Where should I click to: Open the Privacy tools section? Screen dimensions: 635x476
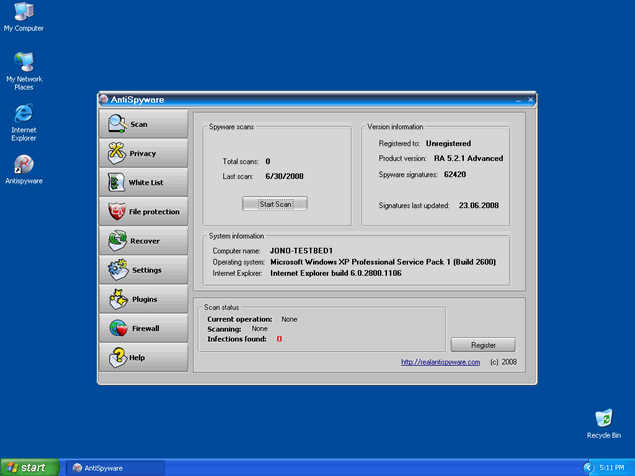(143, 153)
